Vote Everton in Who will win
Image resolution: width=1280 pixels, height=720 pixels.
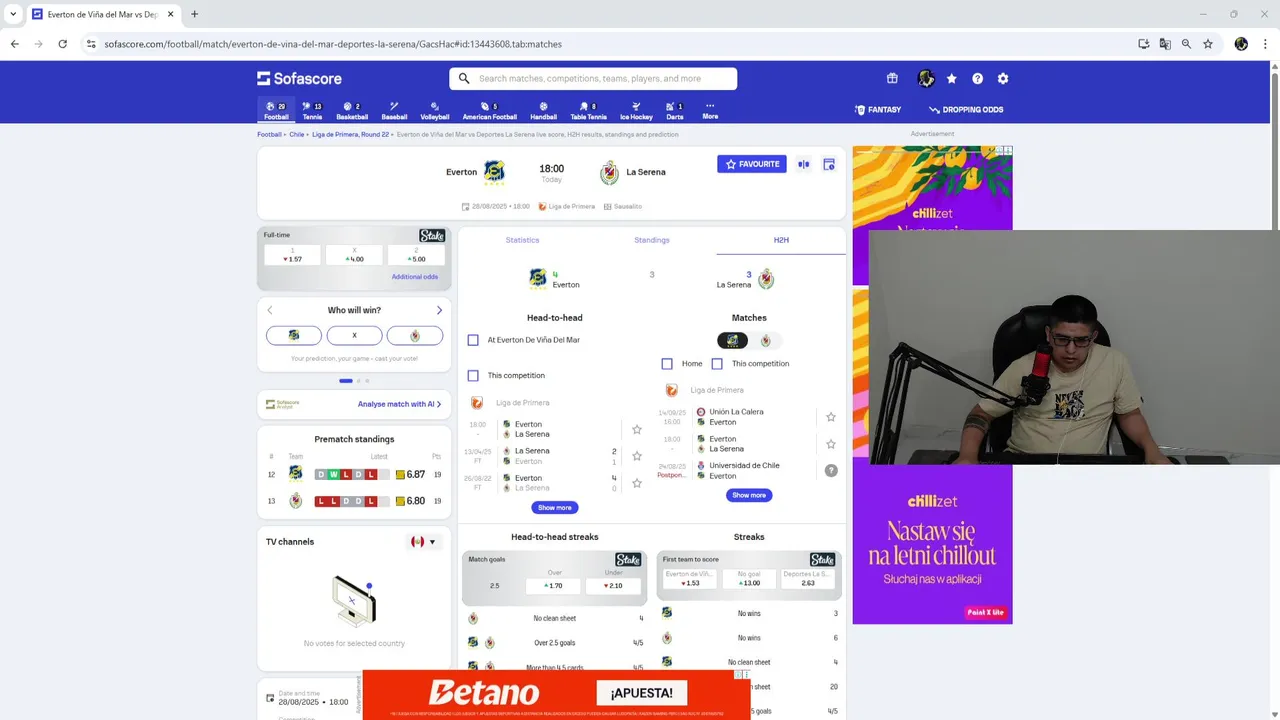click(x=294, y=336)
